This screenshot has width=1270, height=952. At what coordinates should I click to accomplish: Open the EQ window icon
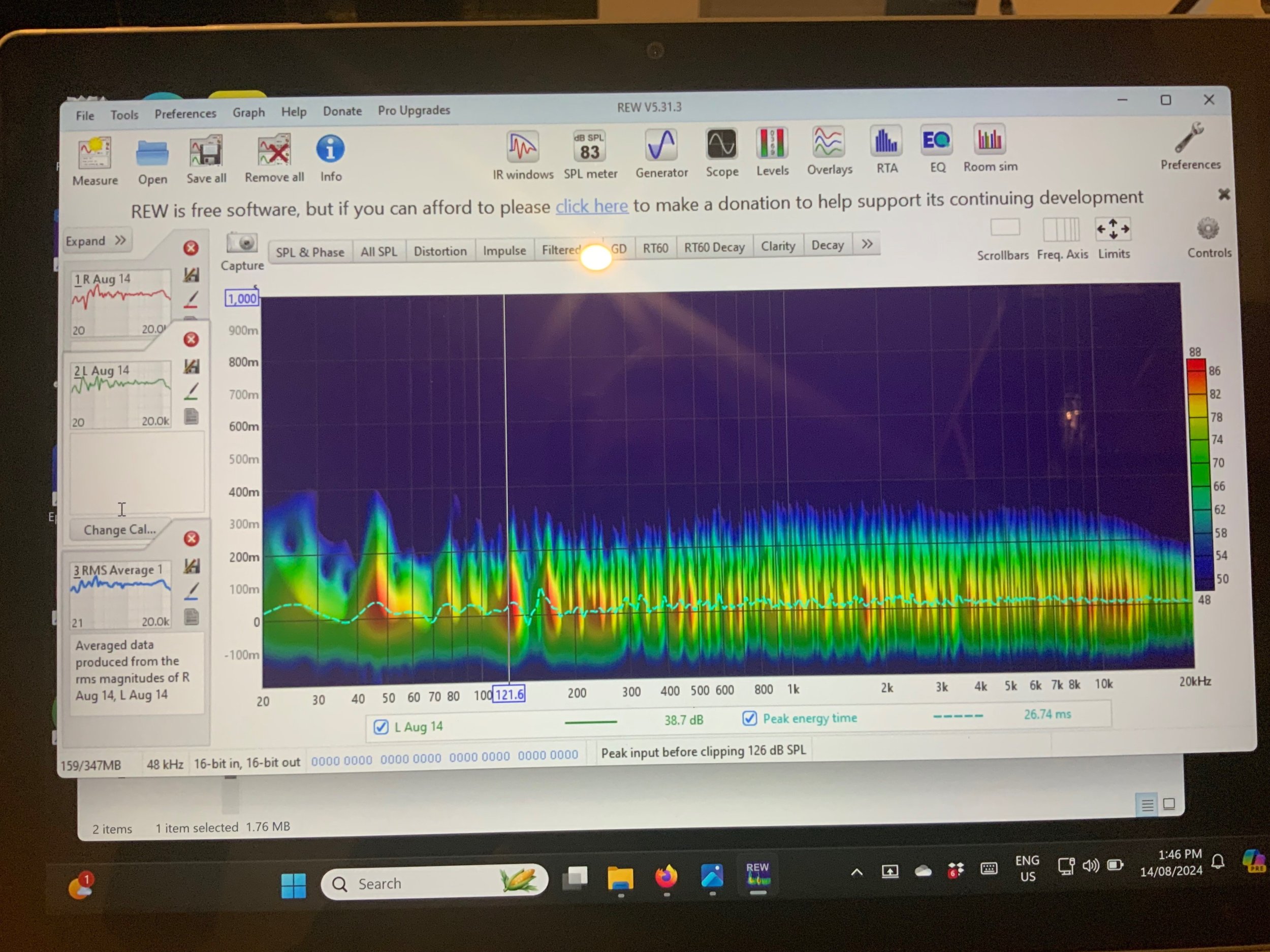(936, 141)
